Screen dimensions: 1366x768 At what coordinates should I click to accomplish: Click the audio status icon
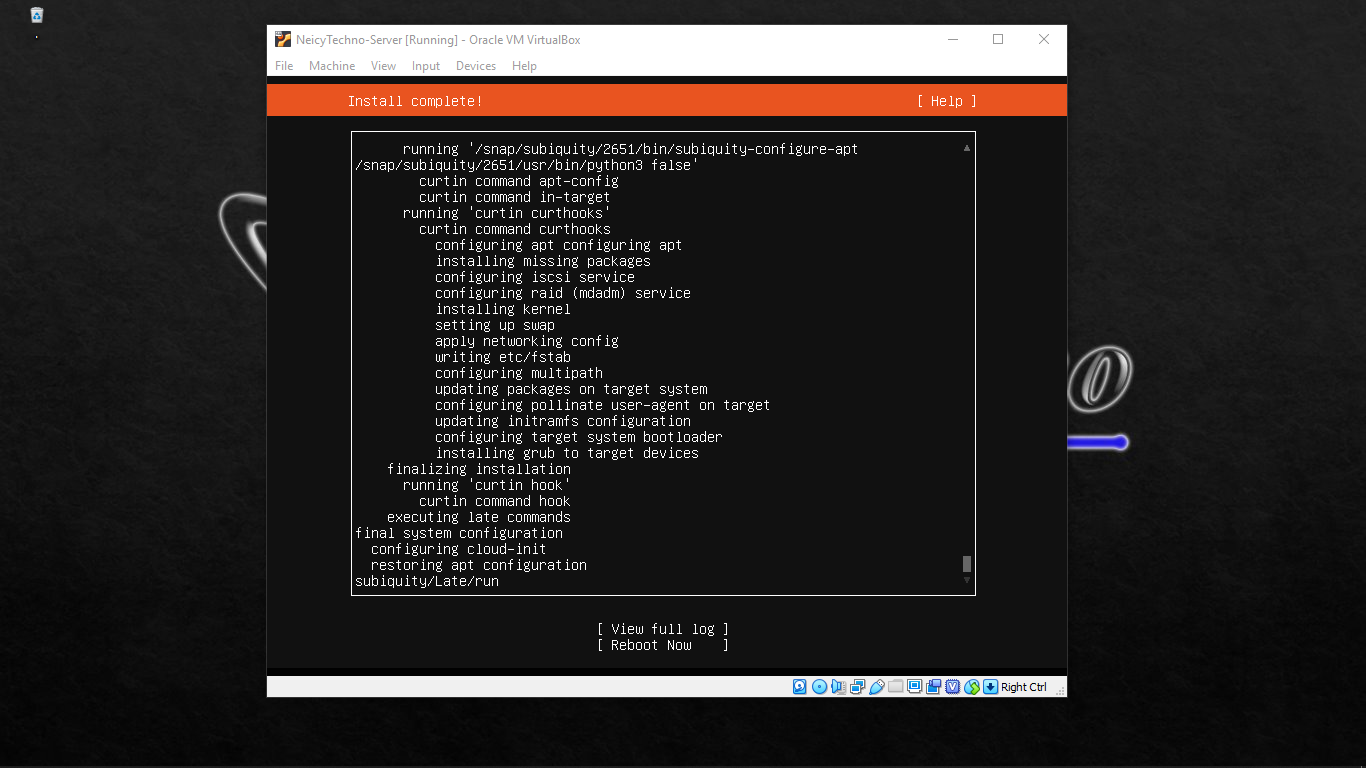tap(838, 687)
